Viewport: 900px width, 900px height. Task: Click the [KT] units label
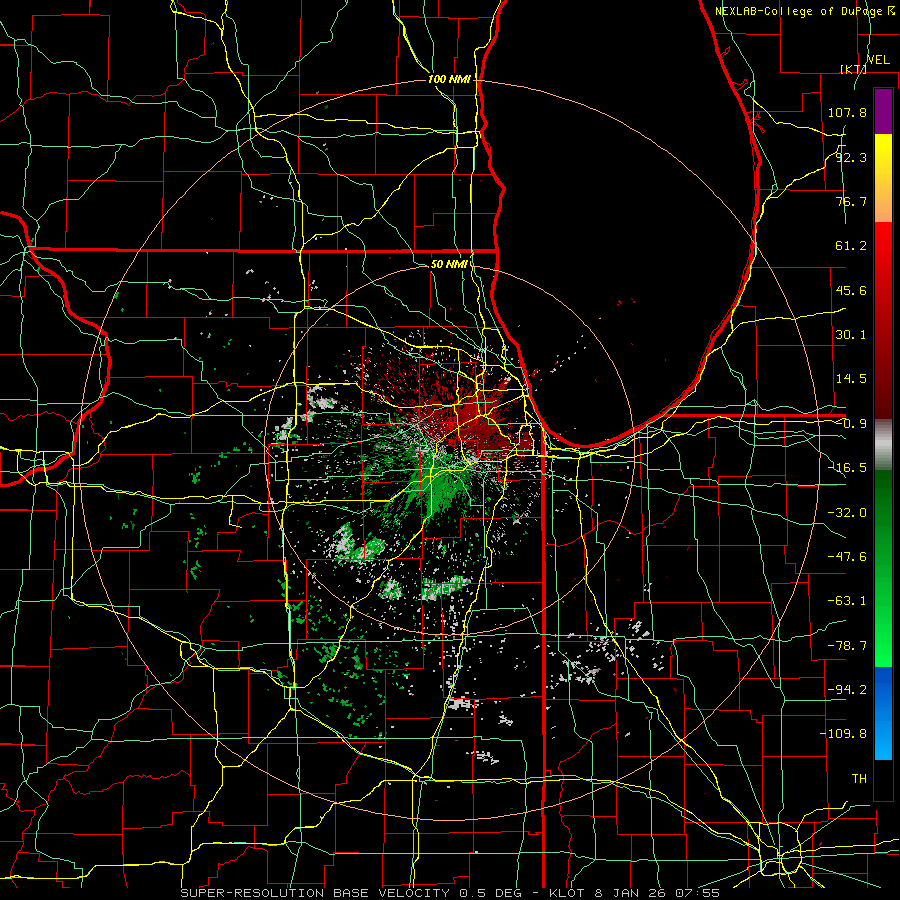coord(853,69)
